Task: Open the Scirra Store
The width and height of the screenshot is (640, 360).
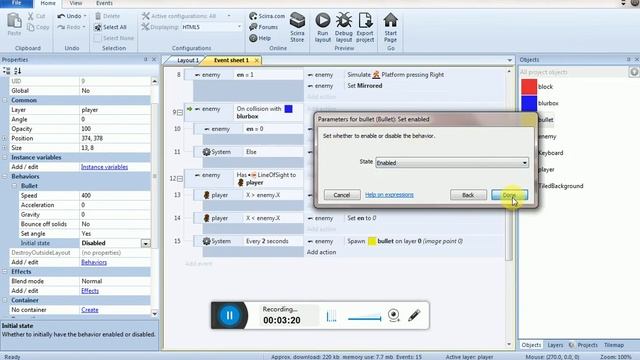Action: 297,27
